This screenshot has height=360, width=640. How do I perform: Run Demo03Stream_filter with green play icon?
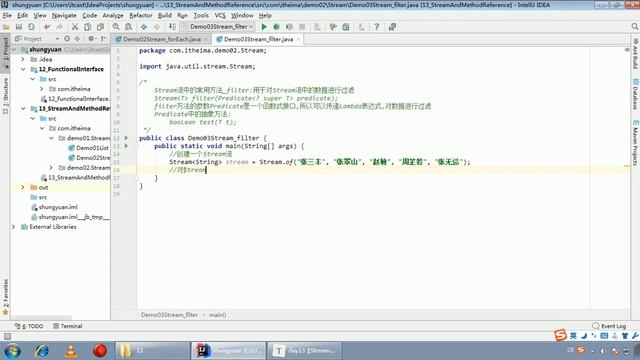[264, 27]
